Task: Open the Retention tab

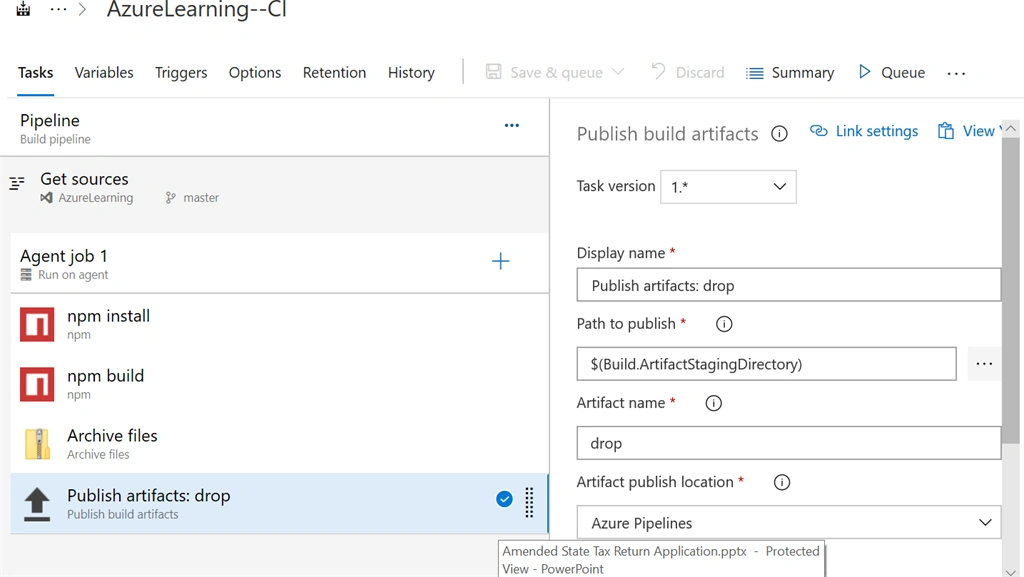Action: tap(334, 72)
